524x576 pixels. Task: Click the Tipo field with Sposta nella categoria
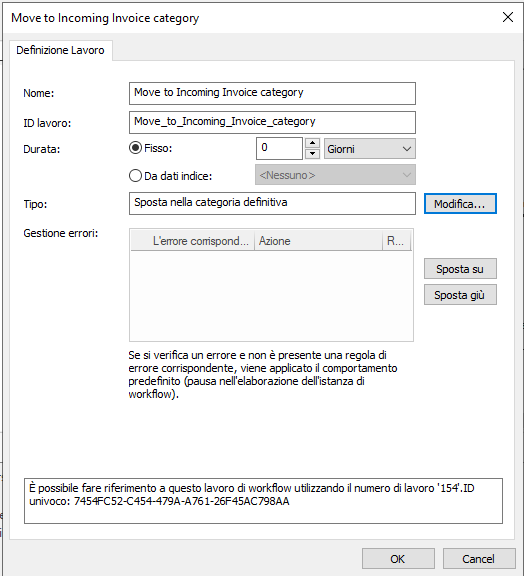pyautogui.click(x=272, y=203)
